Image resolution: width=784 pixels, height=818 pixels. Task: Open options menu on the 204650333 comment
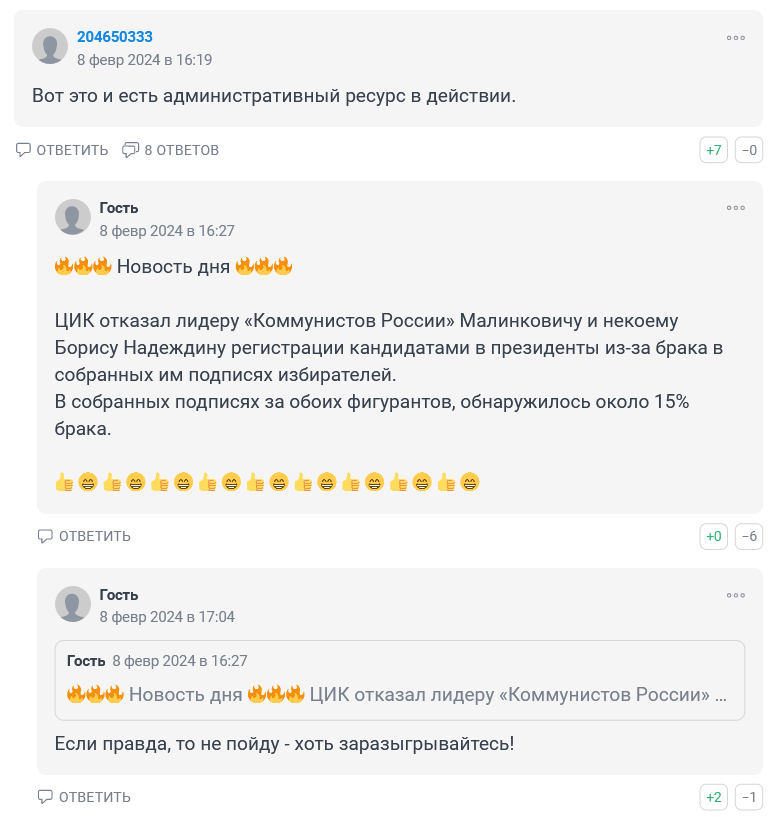(735, 38)
